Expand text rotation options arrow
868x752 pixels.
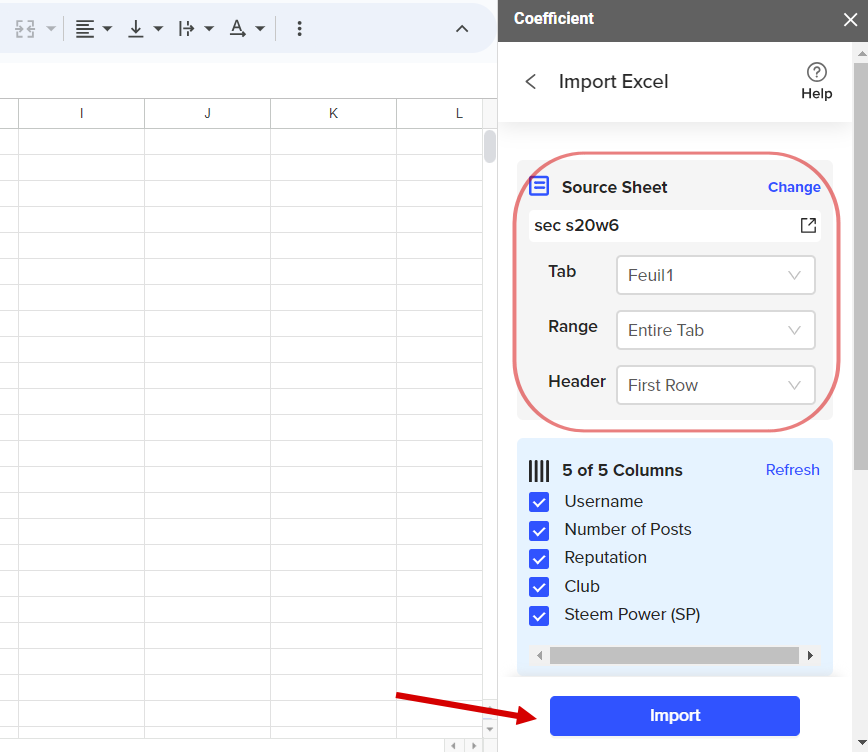click(260, 29)
